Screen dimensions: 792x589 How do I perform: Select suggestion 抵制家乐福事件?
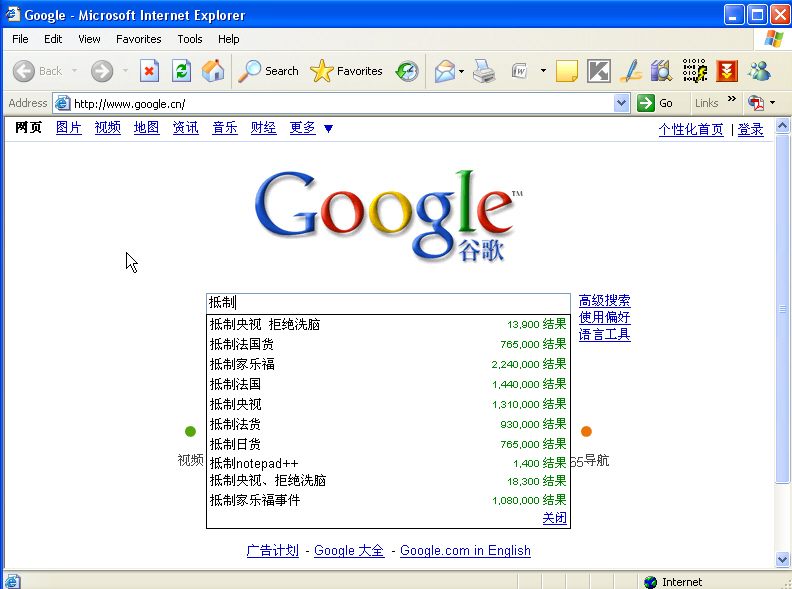coord(388,500)
